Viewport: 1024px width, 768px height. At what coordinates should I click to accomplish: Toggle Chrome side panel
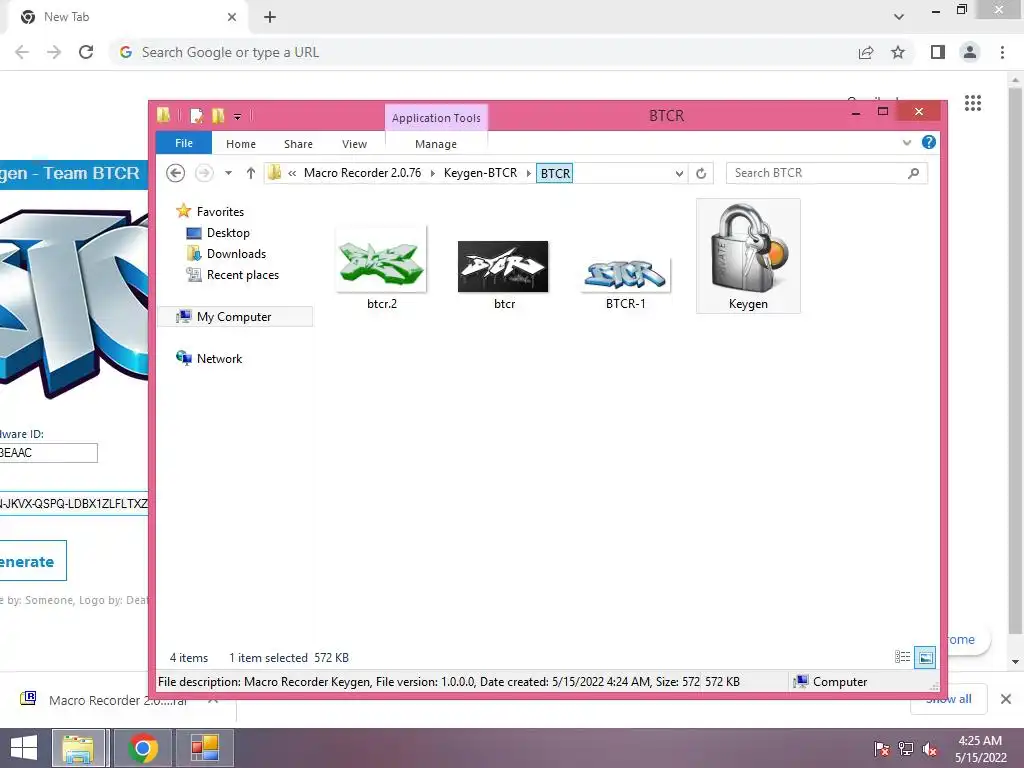click(938, 52)
